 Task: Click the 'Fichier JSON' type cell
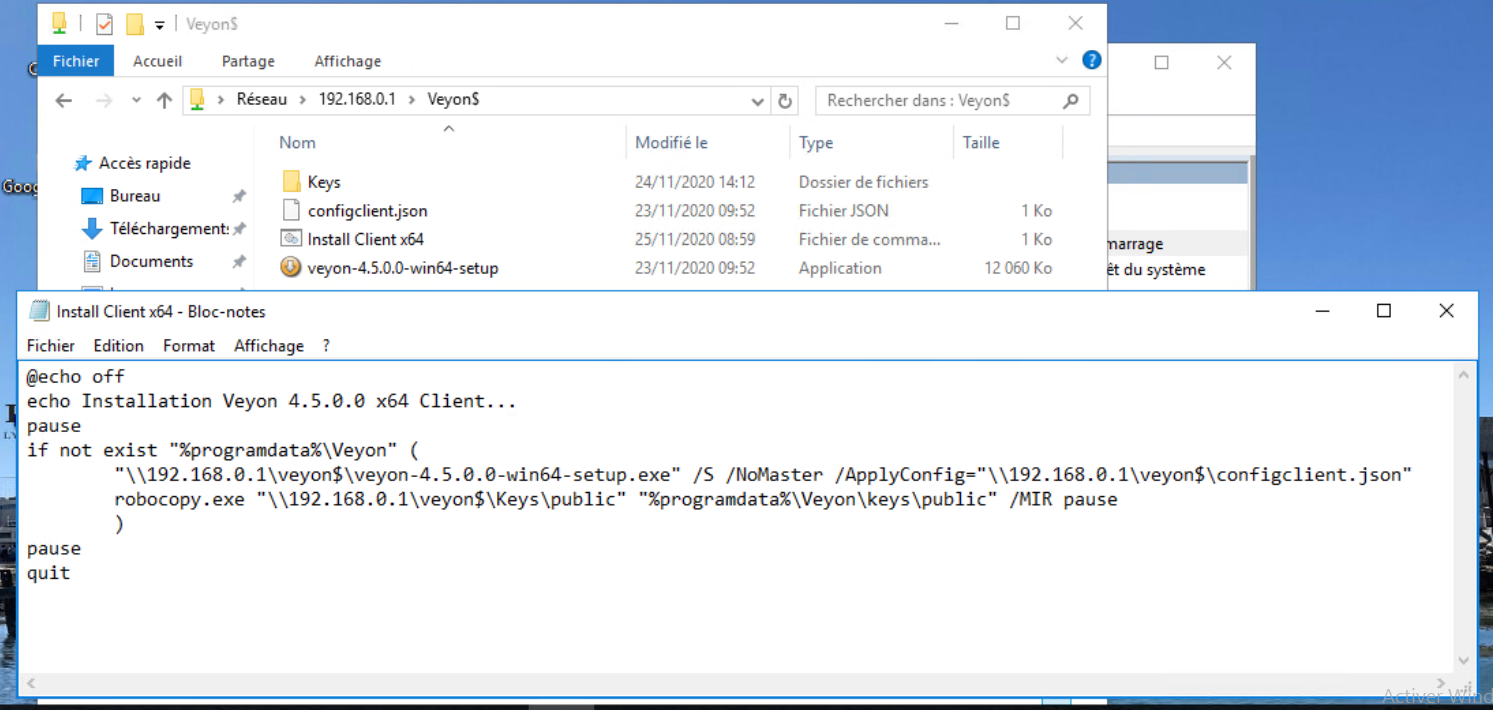tap(843, 210)
